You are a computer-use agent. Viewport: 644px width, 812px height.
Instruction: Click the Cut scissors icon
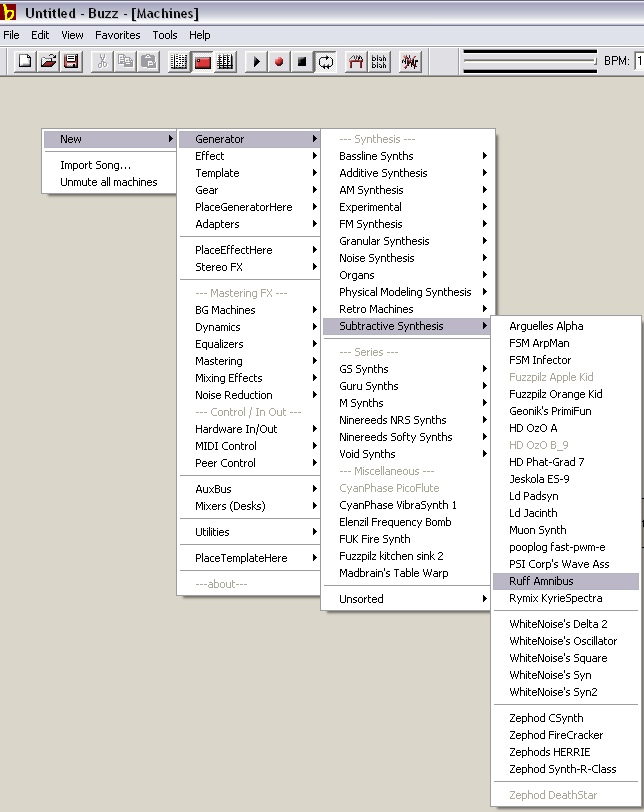point(102,62)
